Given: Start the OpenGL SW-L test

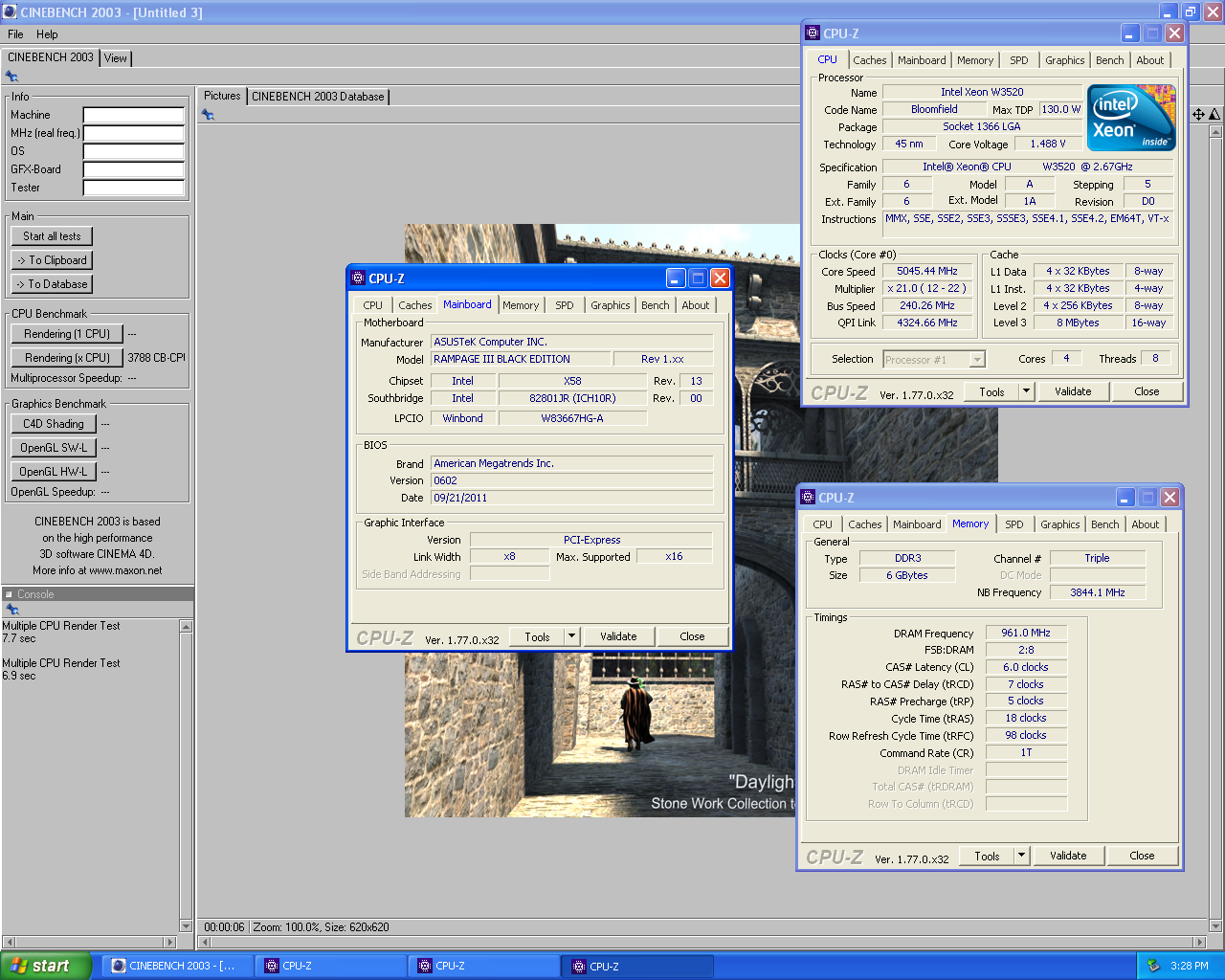Looking at the screenshot, I should click(x=54, y=448).
